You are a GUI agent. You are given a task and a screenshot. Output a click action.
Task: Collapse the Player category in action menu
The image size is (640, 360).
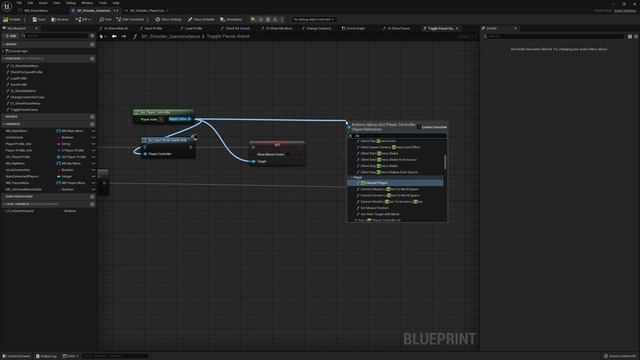coord(351,178)
